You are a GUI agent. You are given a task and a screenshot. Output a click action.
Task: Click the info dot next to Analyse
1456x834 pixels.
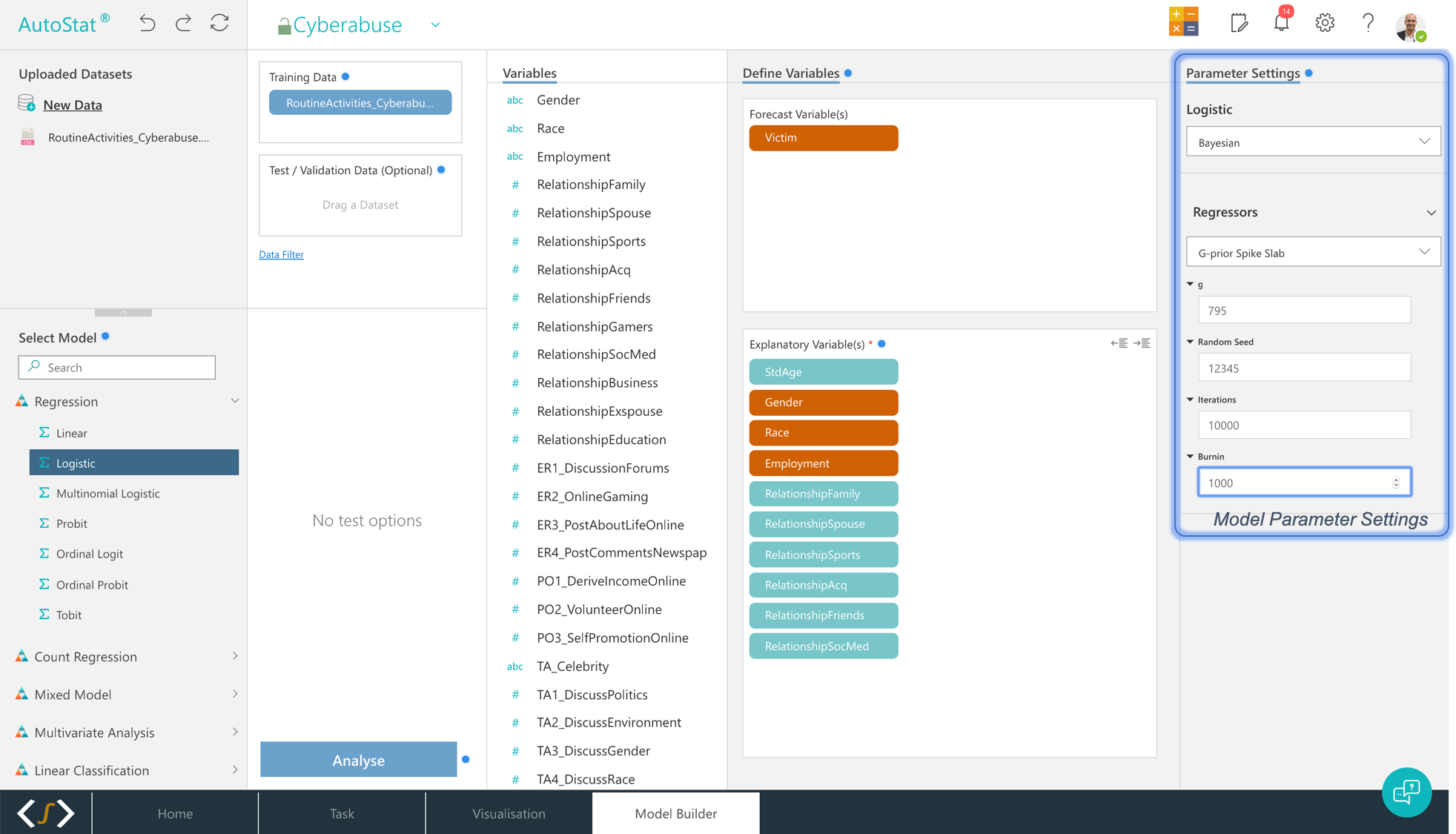point(466,759)
